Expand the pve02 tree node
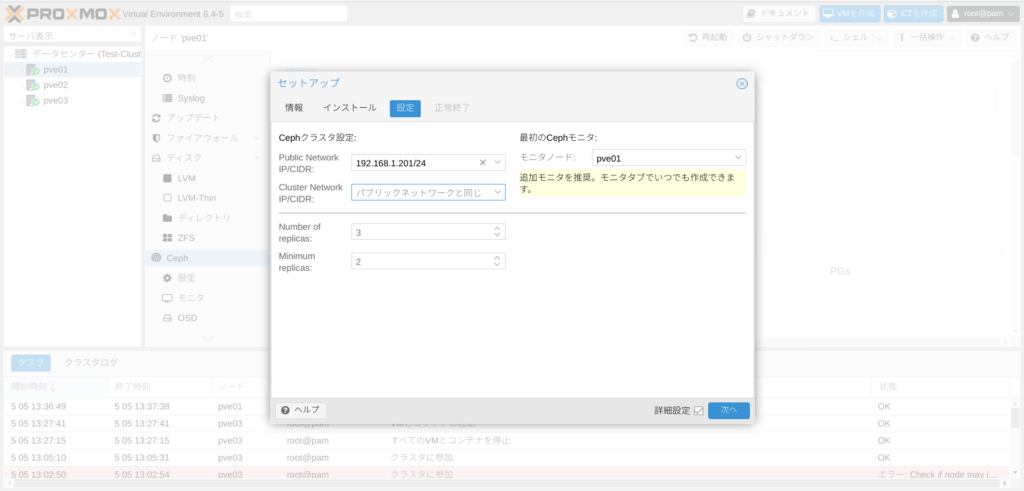The height and width of the screenshot is (491, 1024). coord(22,85)
